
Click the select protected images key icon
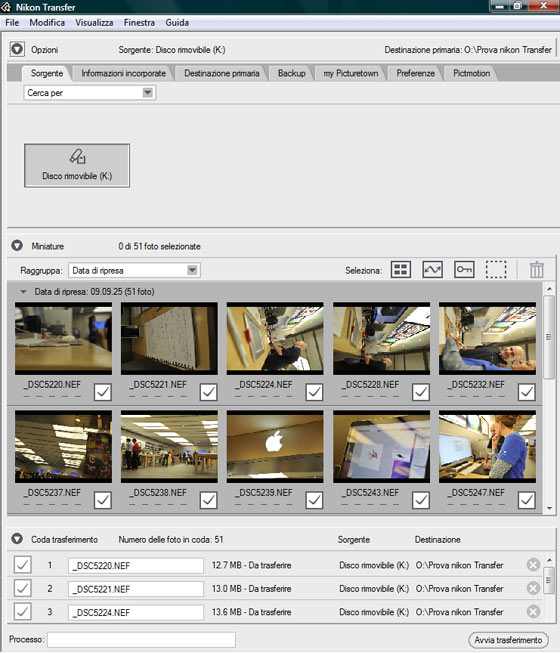coord(464,269)
